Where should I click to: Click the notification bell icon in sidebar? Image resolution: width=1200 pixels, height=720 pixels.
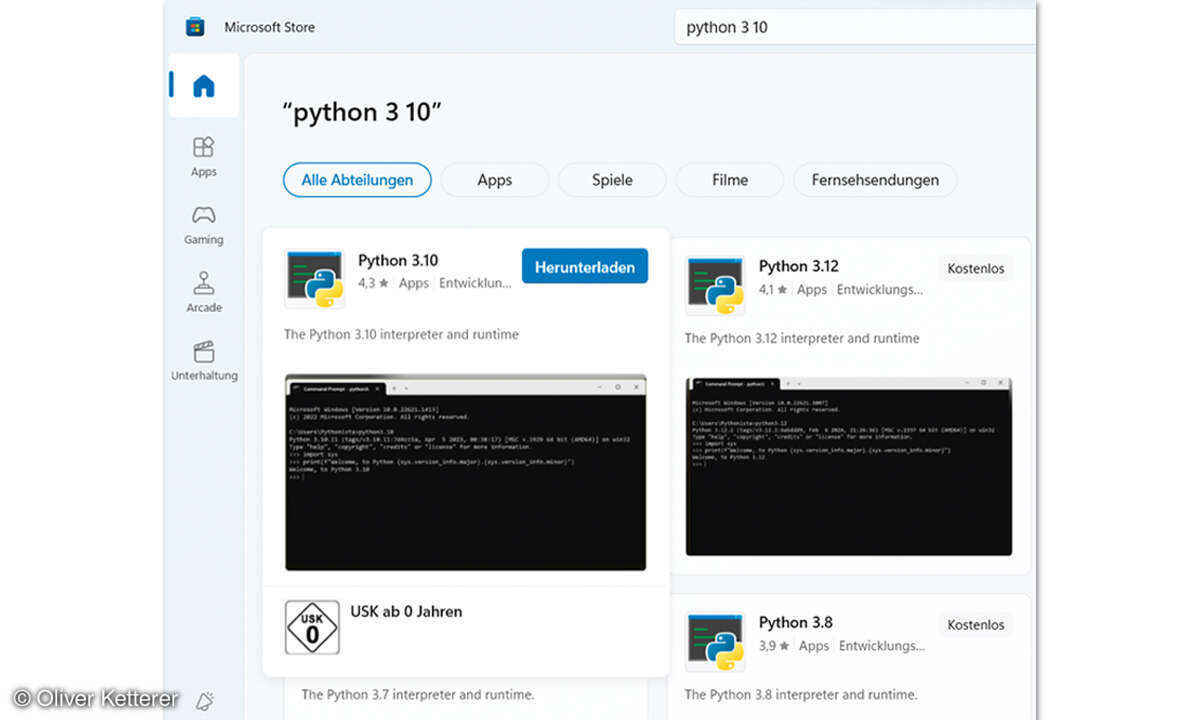pyautogui.click(x=205, y=701)
